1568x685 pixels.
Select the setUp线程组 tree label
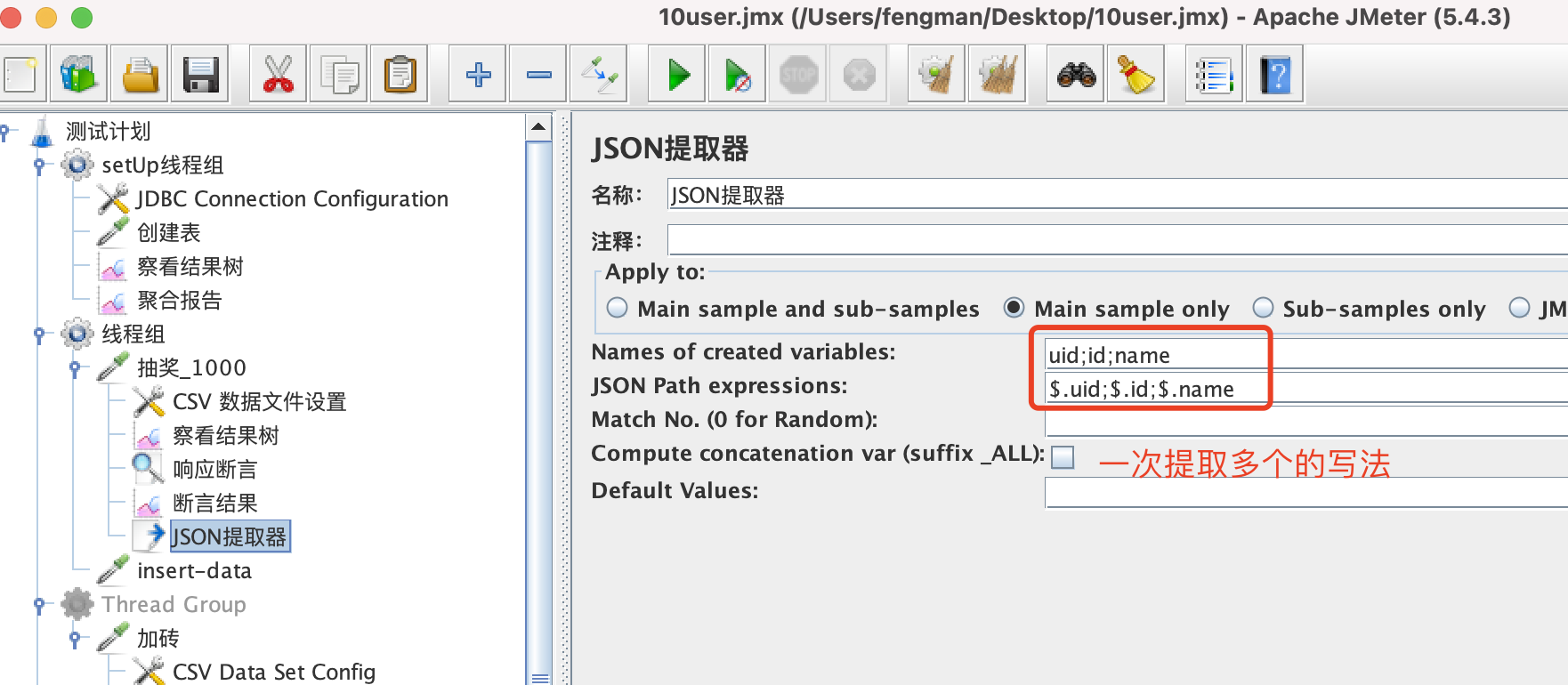click(x=162, y=165)
